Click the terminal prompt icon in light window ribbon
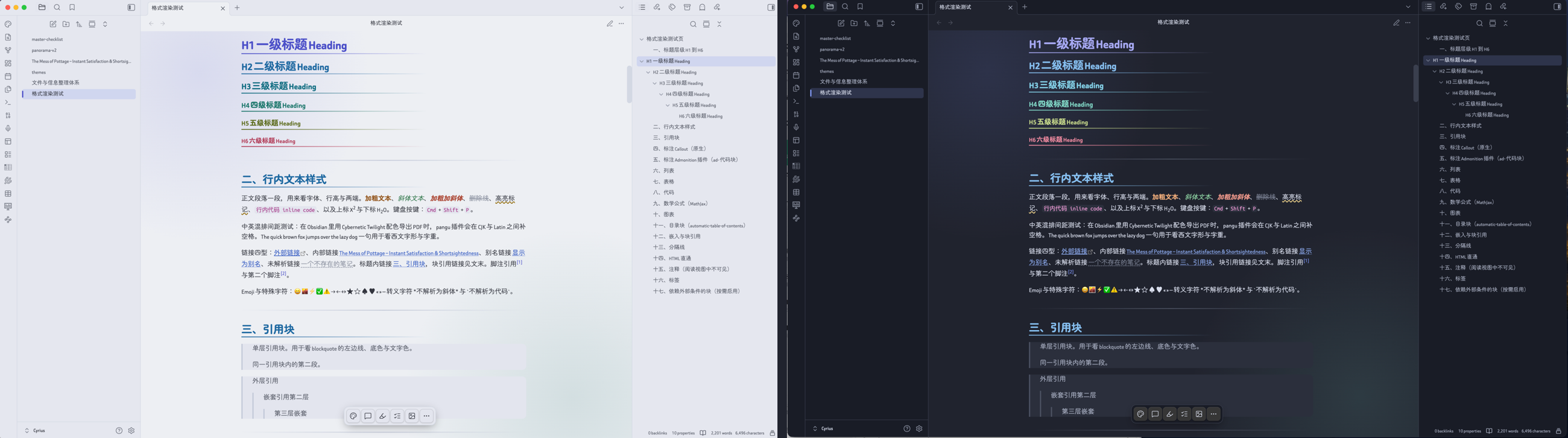The width and height of the screenshot is (1568, 438). point(8,103)
